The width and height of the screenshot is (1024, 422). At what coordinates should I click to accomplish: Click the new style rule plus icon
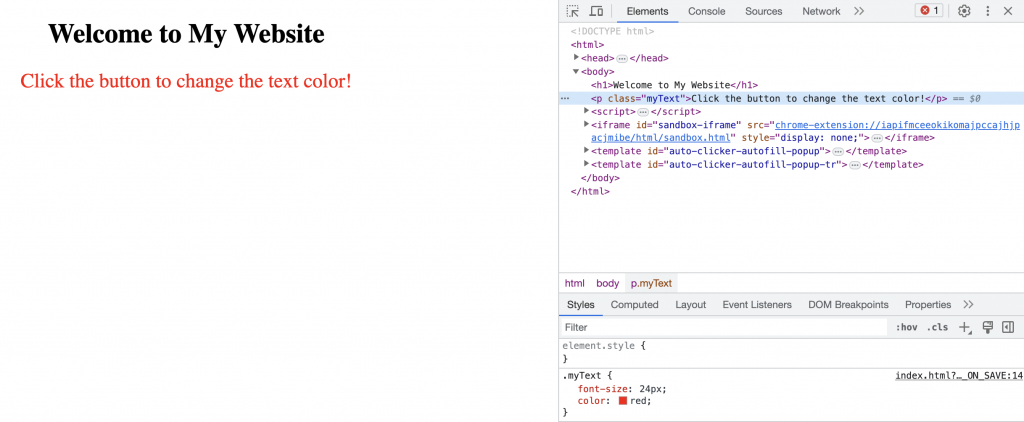[x=965, y=327]
